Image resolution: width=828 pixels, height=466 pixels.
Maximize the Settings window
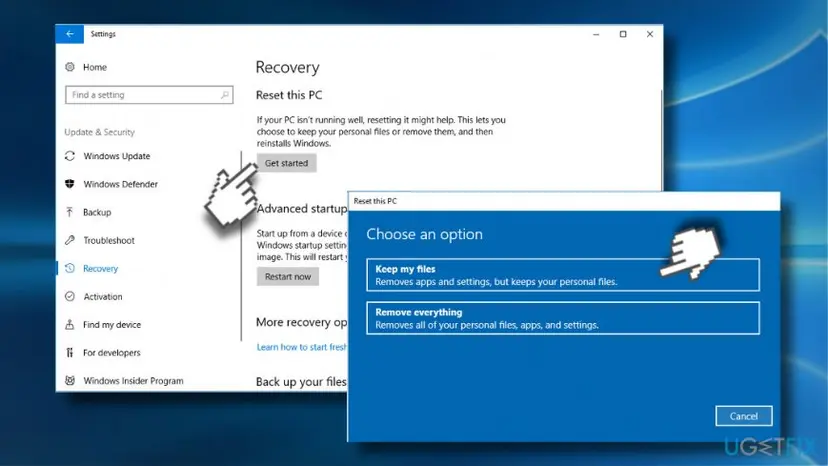tap(623, 34)
